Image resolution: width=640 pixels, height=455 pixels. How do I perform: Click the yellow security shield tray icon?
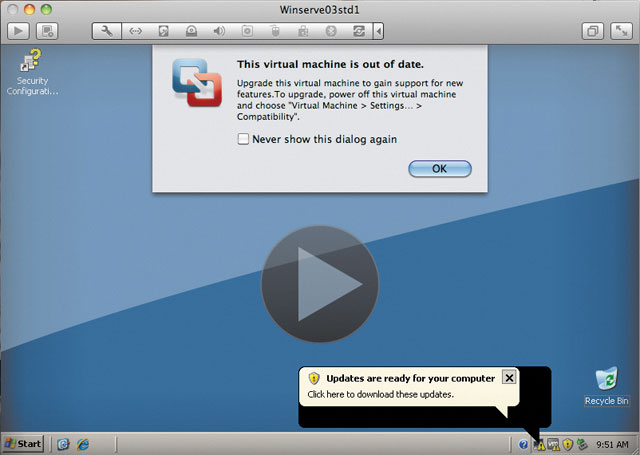pos(567,444)
